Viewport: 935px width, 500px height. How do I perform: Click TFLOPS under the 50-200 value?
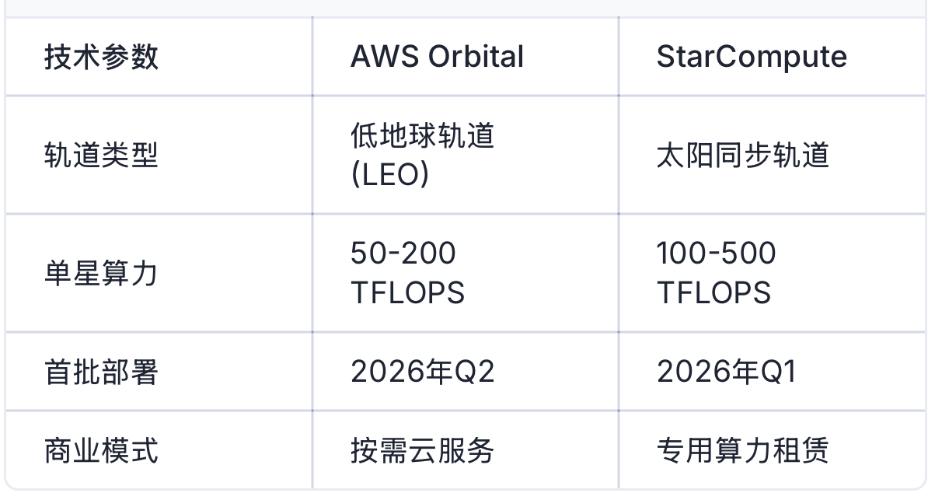(x=407, y=293)
